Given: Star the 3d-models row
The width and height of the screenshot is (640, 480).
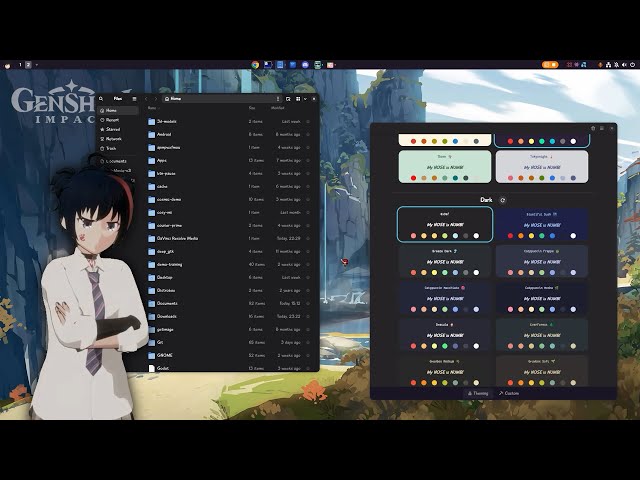Looking at the screenshot, I should [308, 122].
